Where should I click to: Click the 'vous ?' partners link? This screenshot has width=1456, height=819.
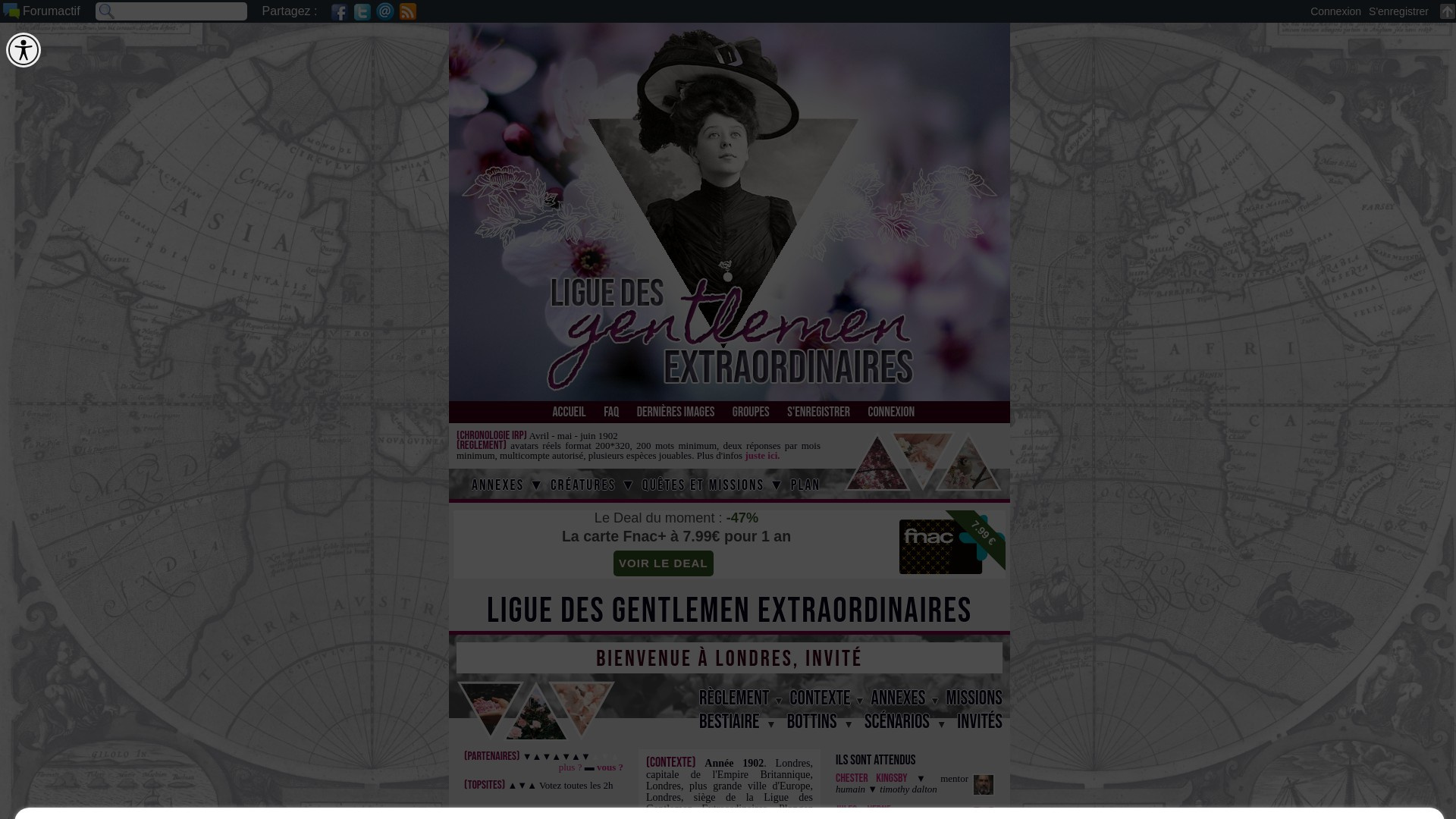point(610,767)
